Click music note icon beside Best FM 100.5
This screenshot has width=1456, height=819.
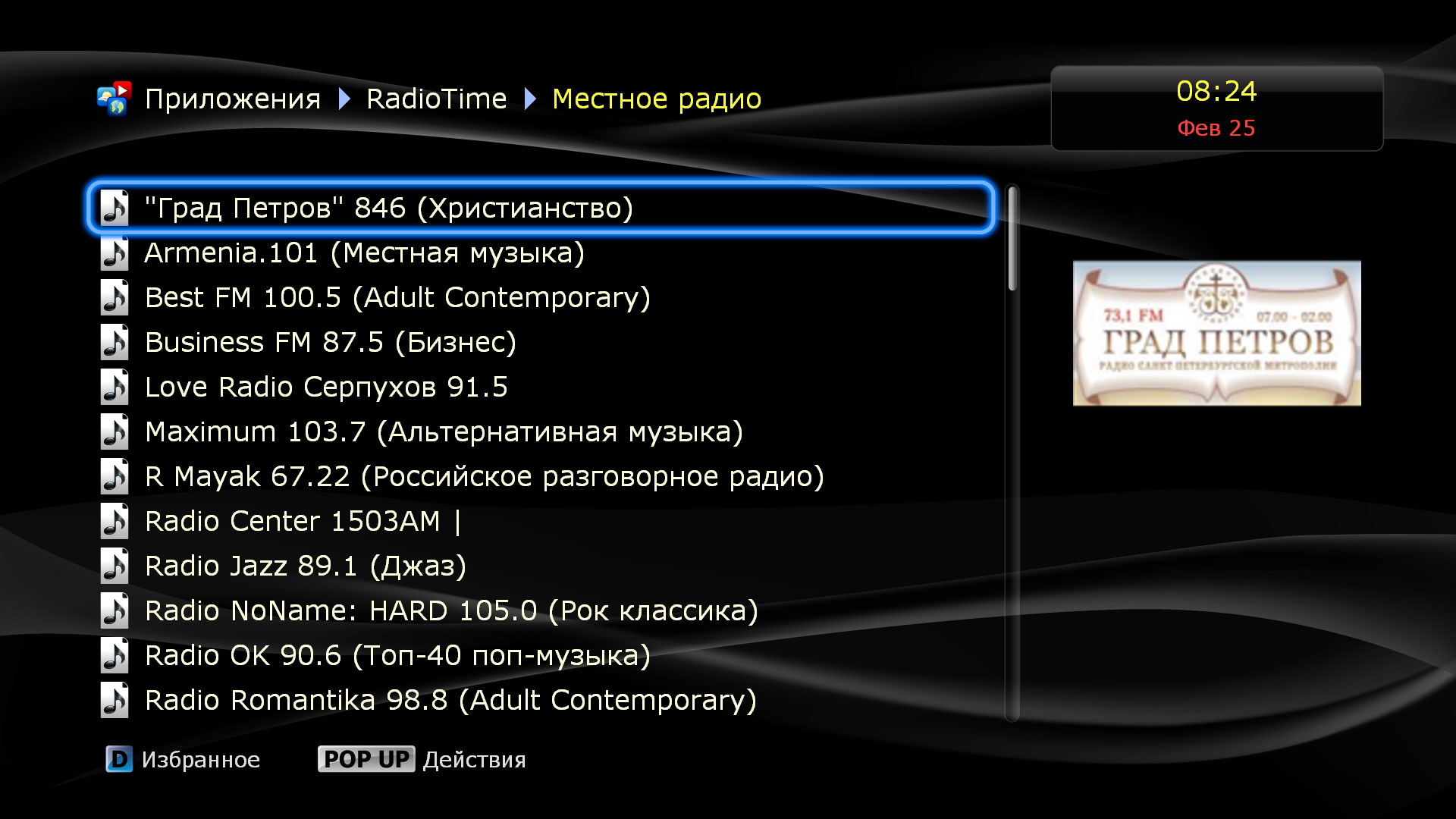click(115, 298)
